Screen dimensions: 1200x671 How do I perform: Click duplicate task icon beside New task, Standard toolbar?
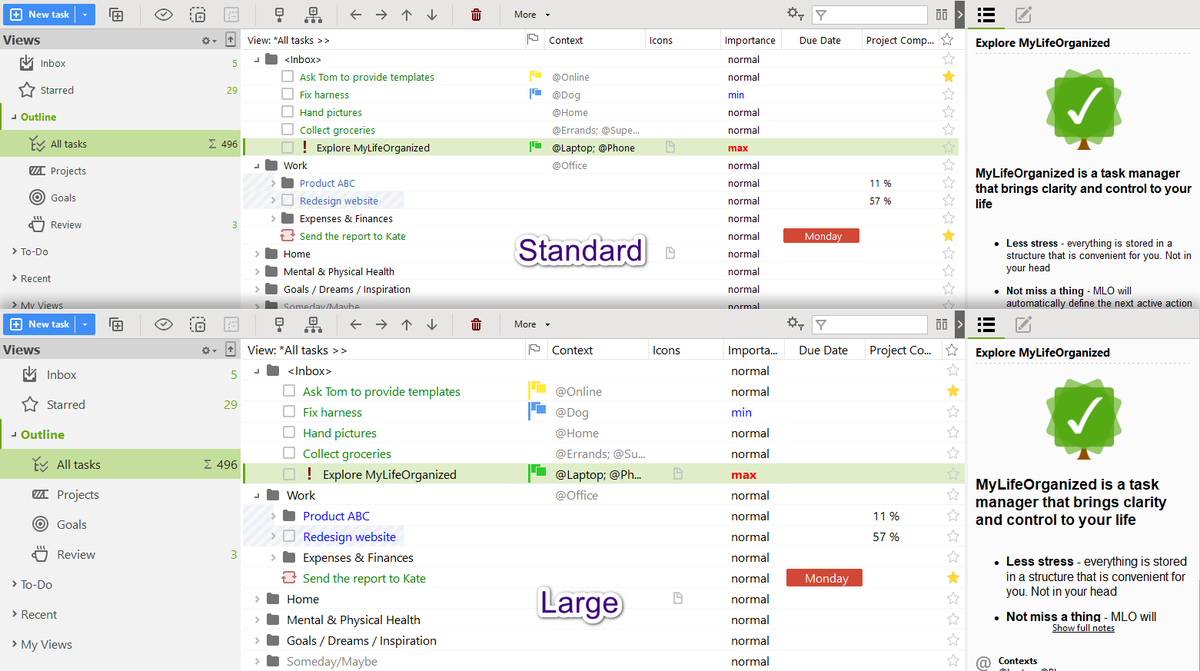pyautogui.click(x=116, y=15)
